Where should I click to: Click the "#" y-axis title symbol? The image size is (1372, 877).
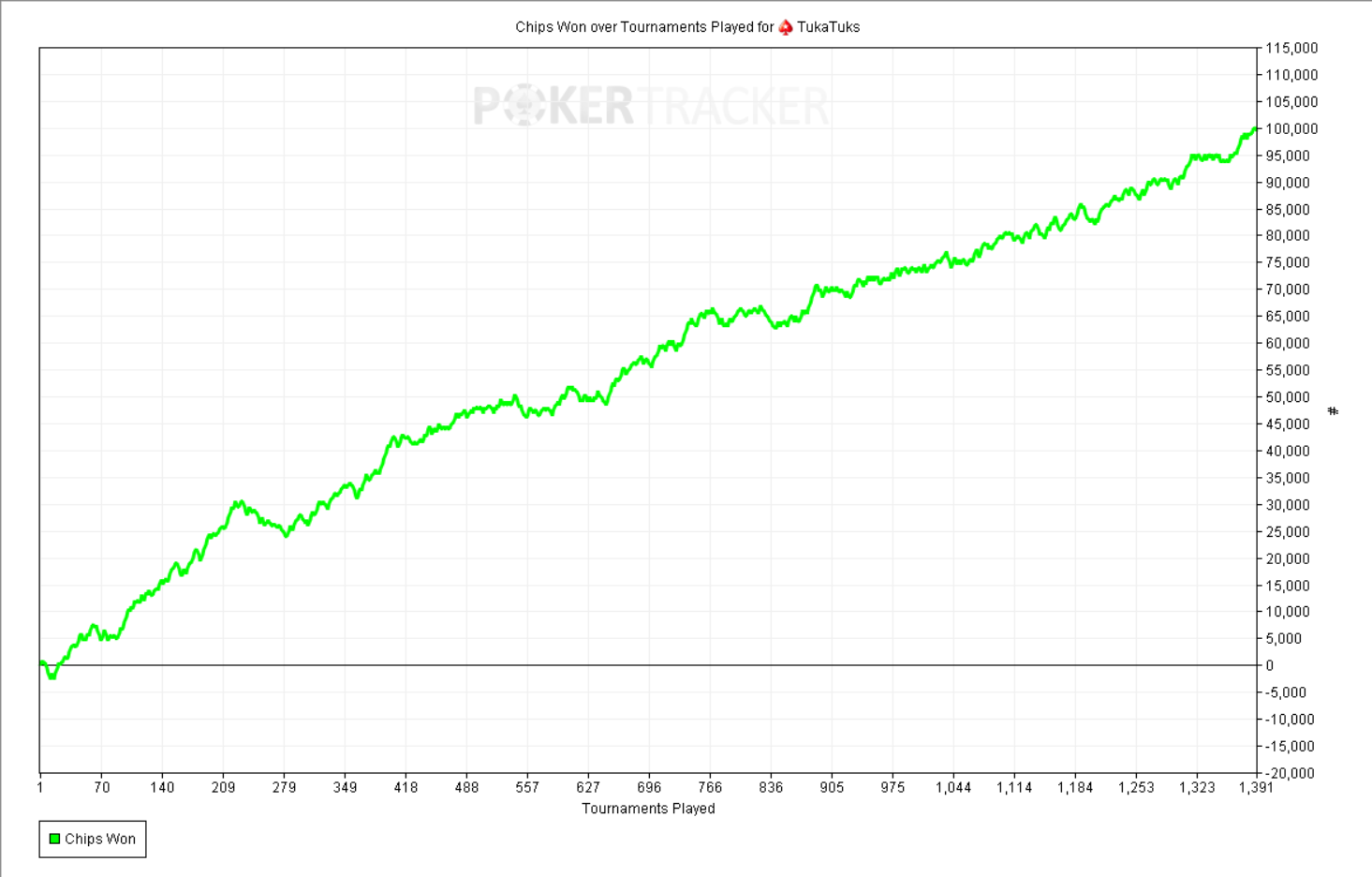pyautogui.click(x=1334, y=410)
